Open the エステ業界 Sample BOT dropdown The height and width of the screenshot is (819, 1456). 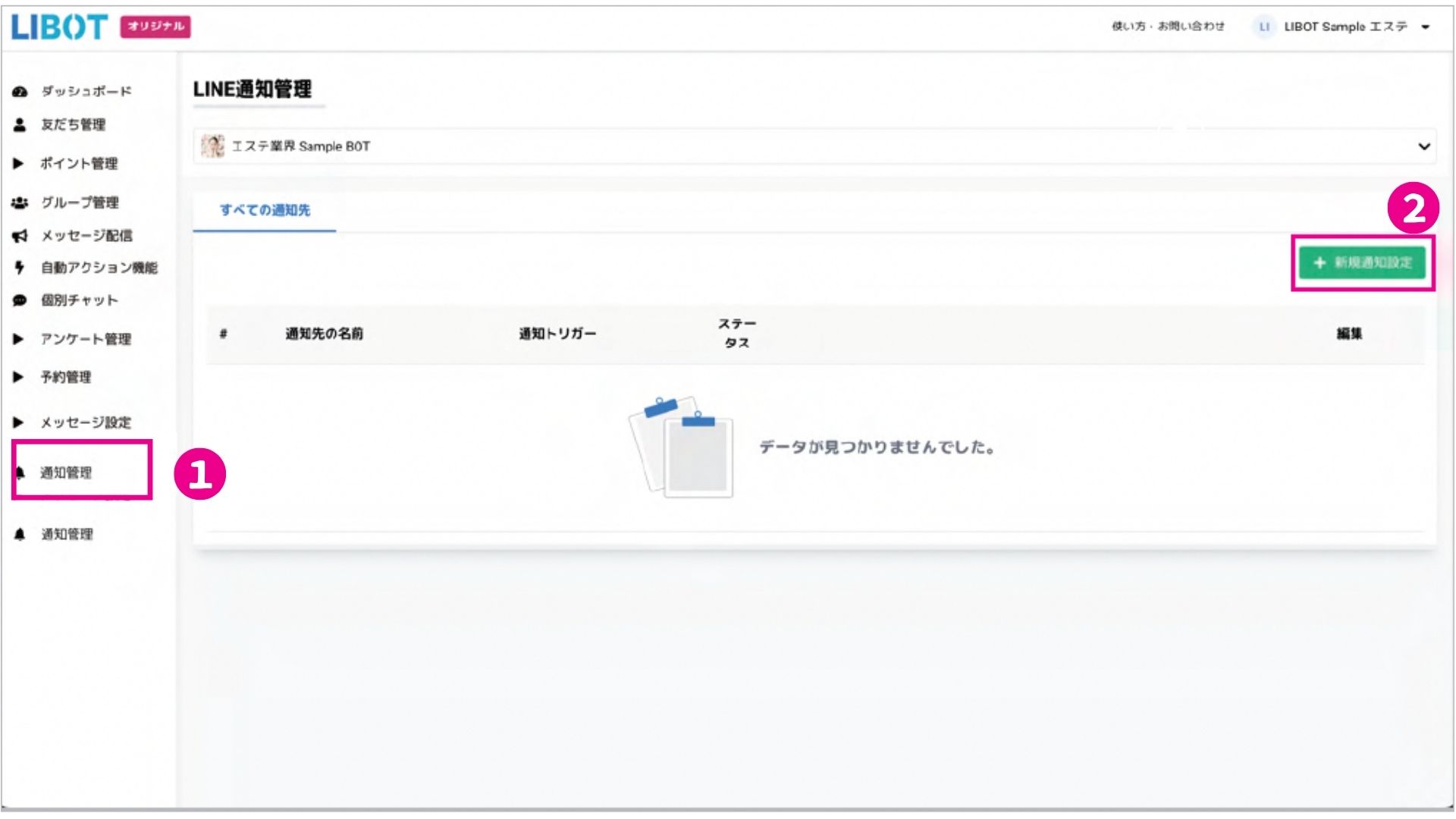(x=814, y=146)
